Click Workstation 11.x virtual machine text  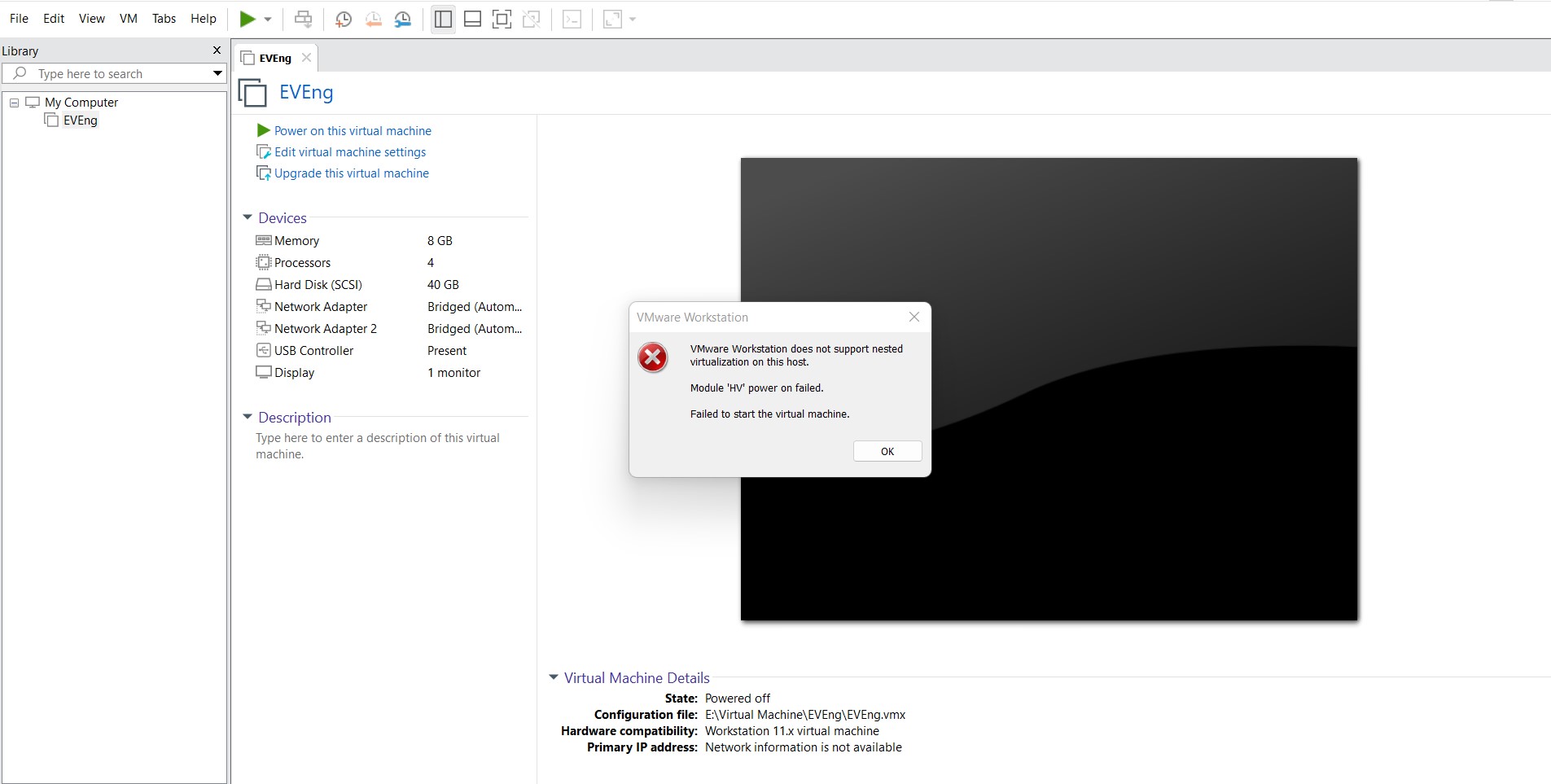click(792, 731)
